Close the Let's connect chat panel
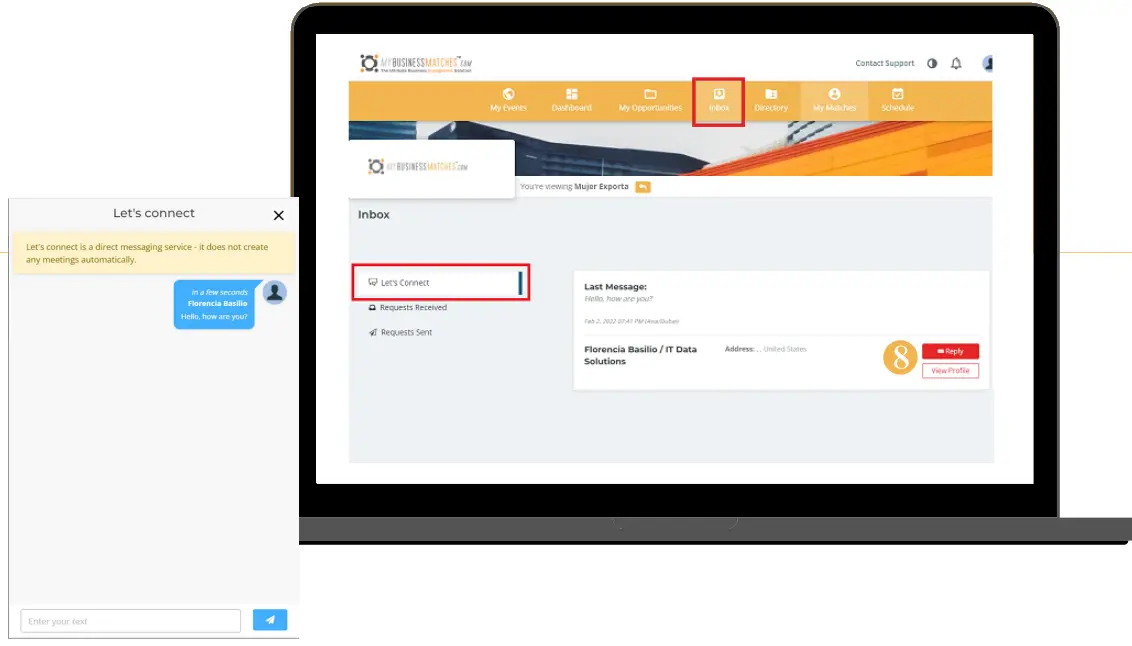Screen dimensions: 1132x646 click(x=279, y=215)
